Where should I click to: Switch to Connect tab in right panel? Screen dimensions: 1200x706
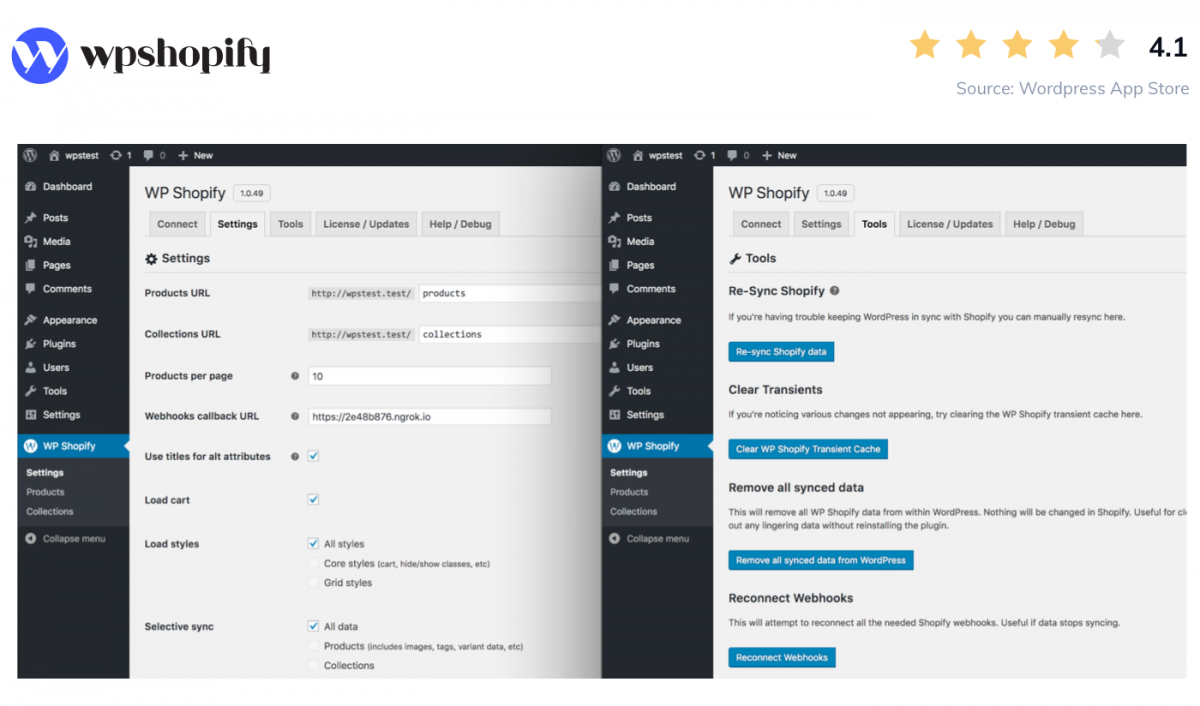click(761, 224)
